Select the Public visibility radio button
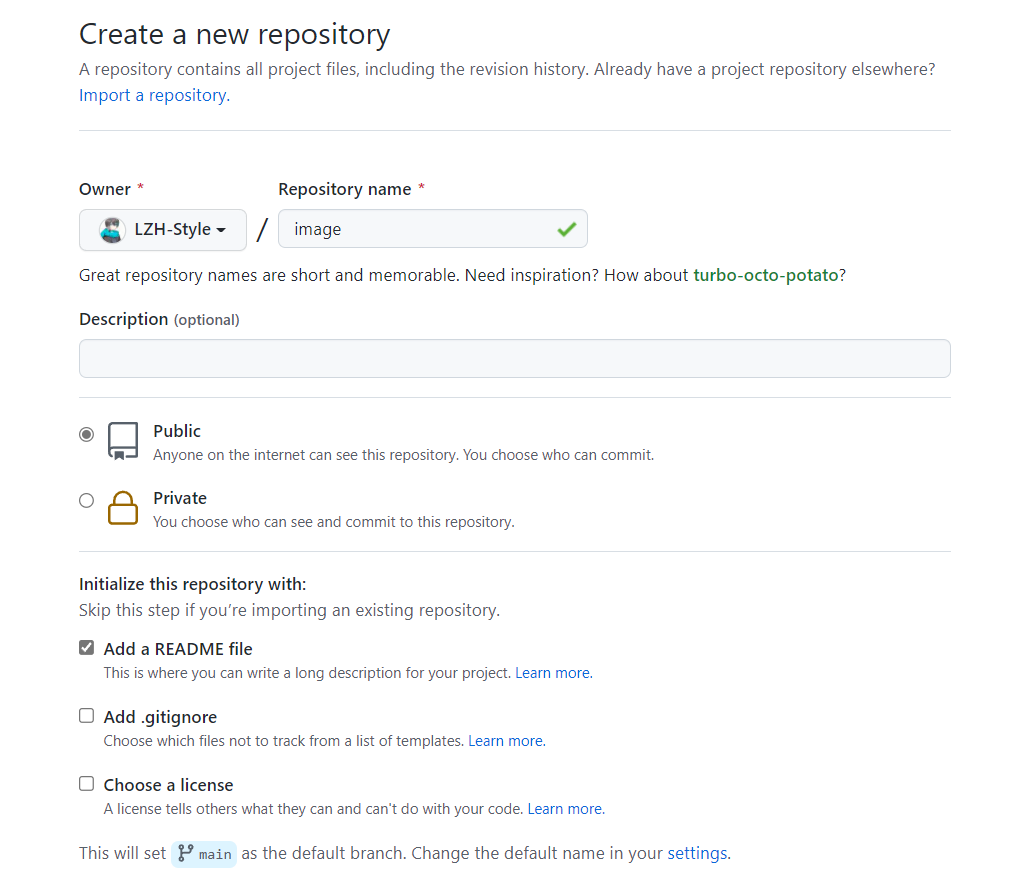The width and height of the screenshot is (1032, 885). point(87,434)
